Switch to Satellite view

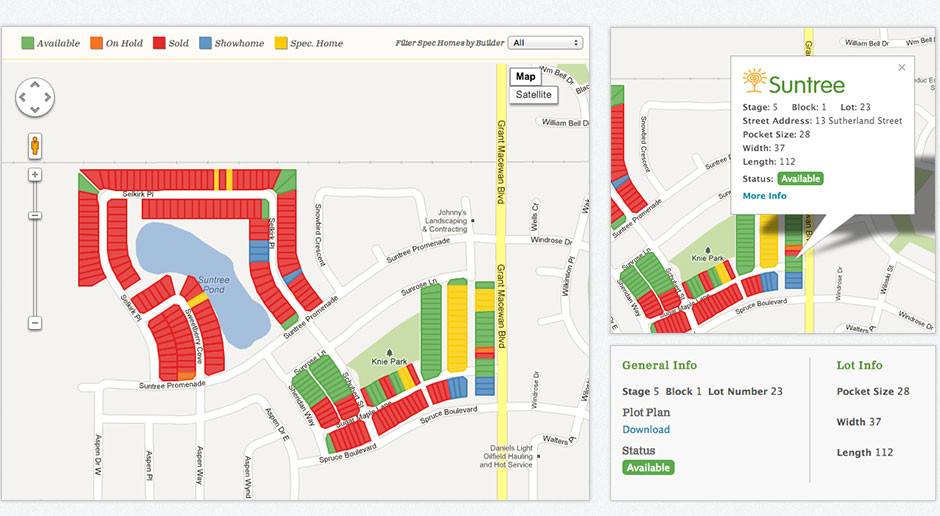[534, 95]
